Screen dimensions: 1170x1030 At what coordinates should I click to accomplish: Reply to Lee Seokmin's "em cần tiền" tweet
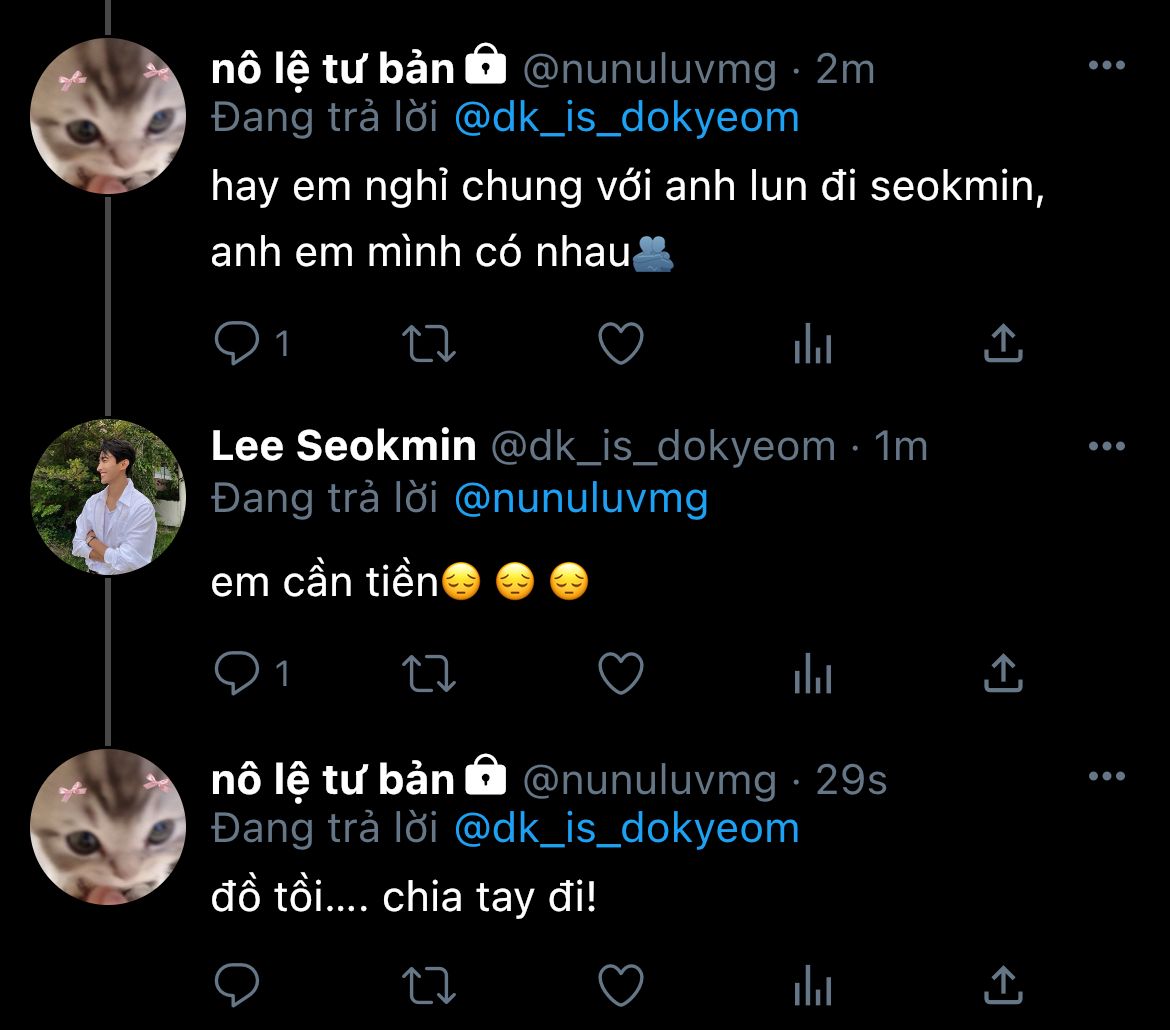click(x=237, y=674)
